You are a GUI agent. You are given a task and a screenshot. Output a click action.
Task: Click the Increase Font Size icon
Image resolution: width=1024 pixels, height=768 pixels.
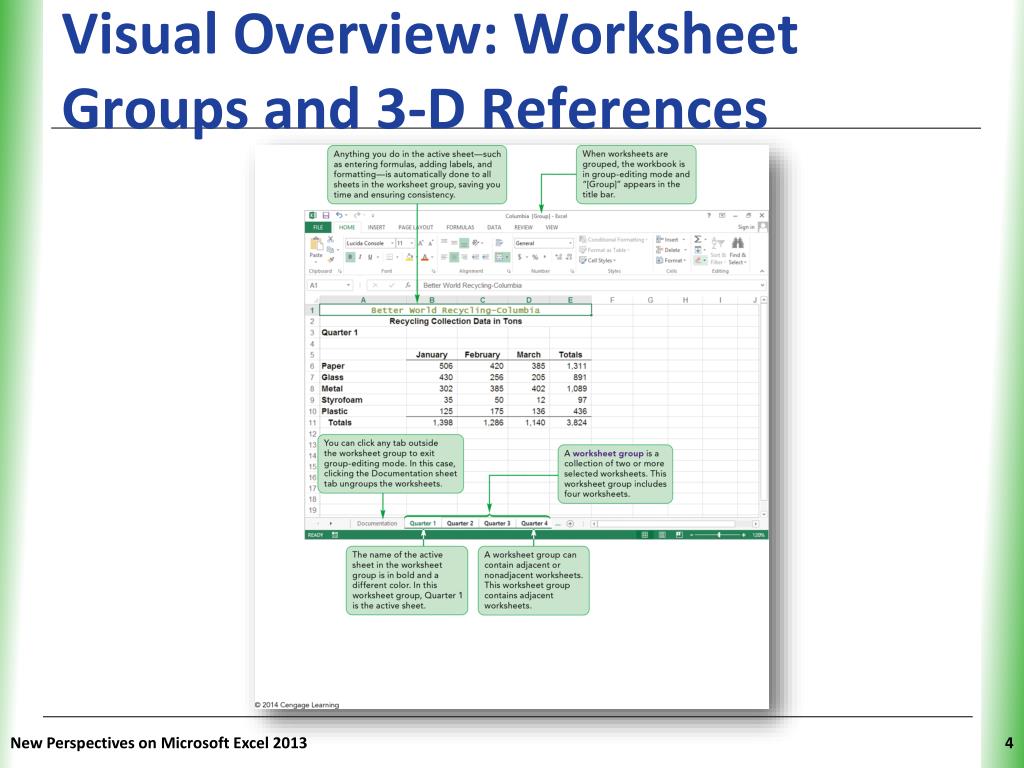point(421,243)
